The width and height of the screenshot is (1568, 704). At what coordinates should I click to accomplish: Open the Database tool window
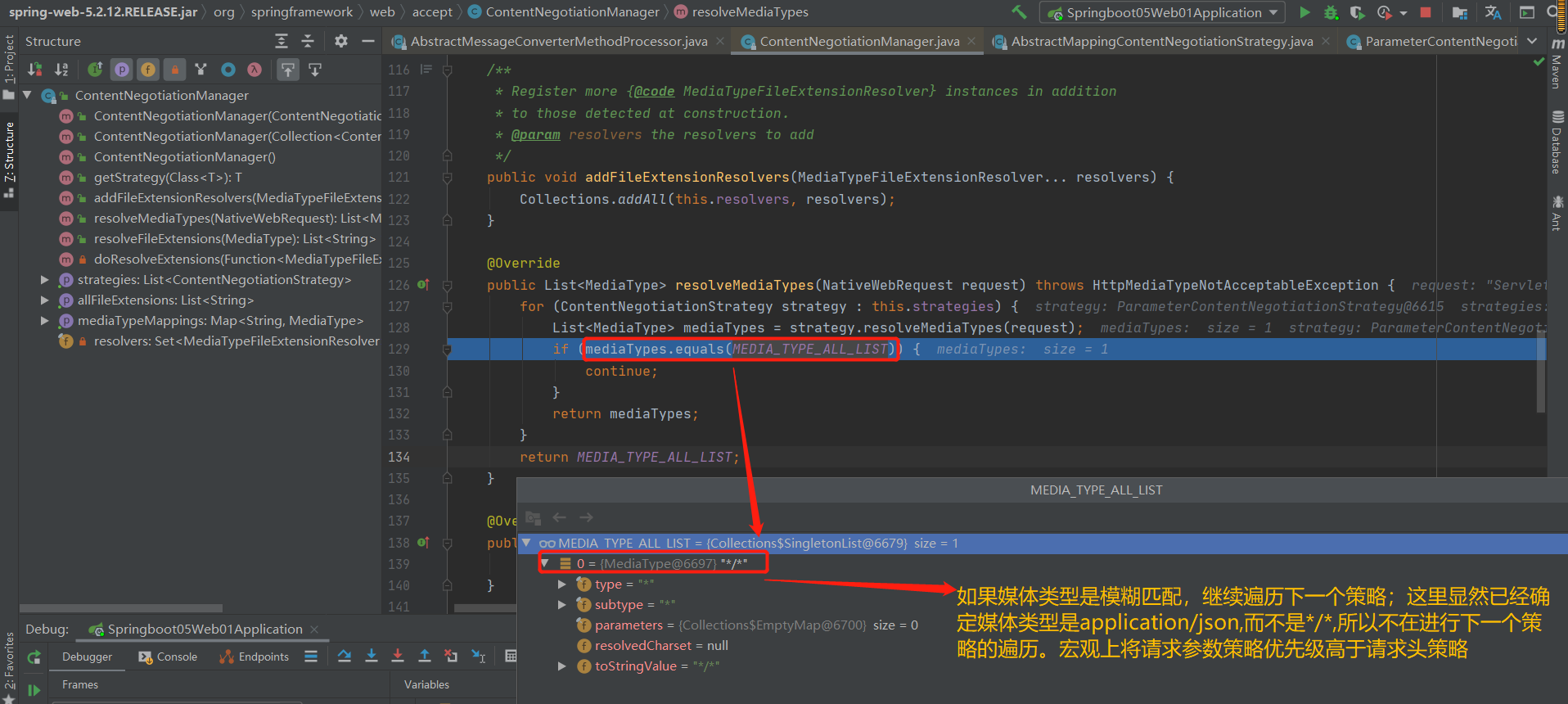coord(1557,142)
